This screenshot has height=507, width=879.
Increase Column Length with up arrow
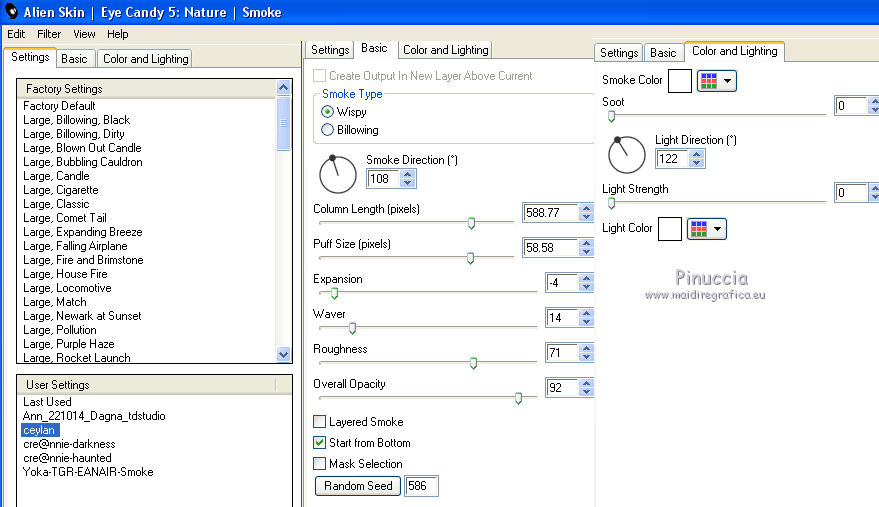pos(586,208)
